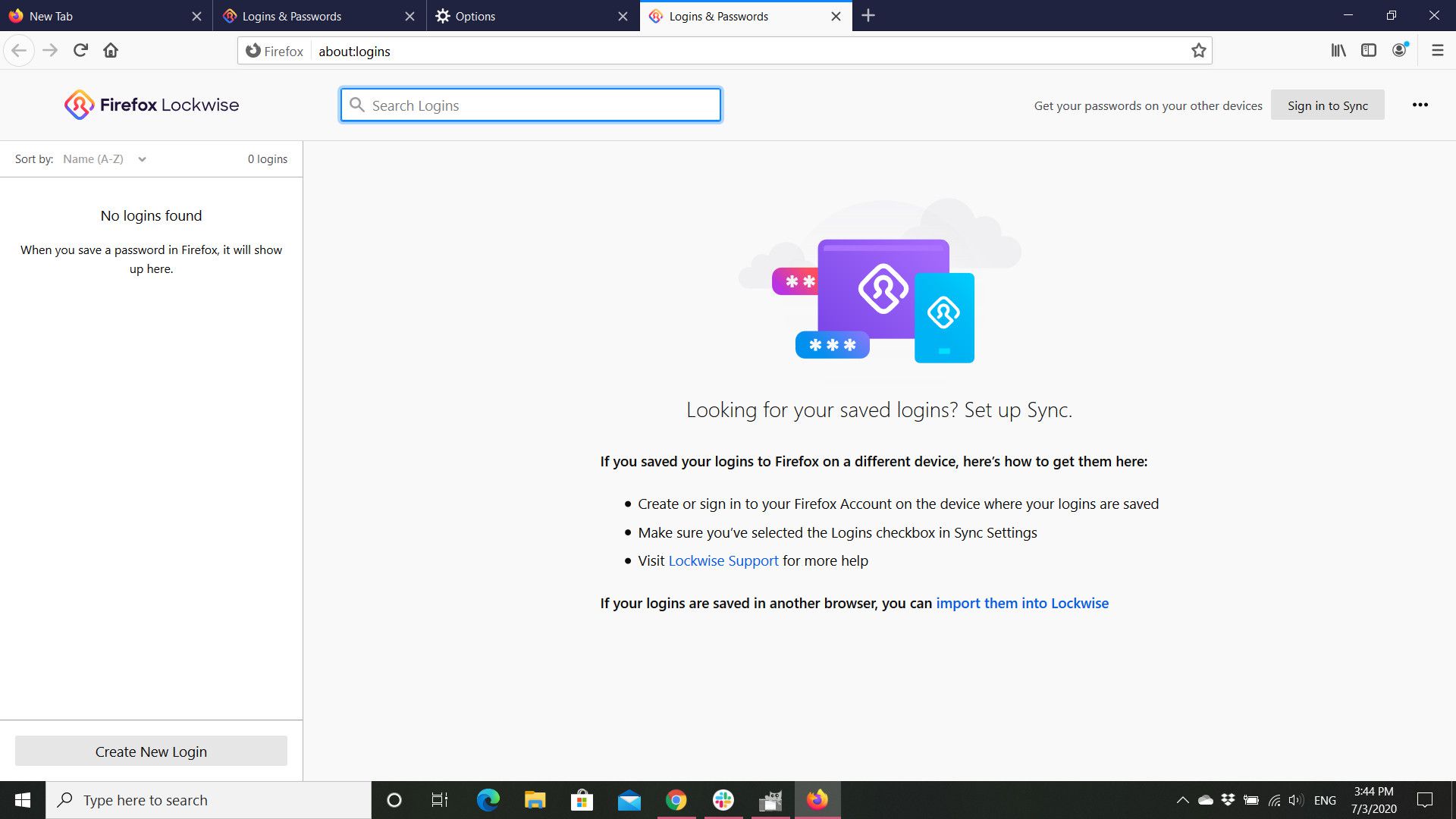This screenshot has width=1456, height=819.
Task: Open the Sort by Name (A-Z) dropdown
Action: pyautogui.click(x=105, y=158)
